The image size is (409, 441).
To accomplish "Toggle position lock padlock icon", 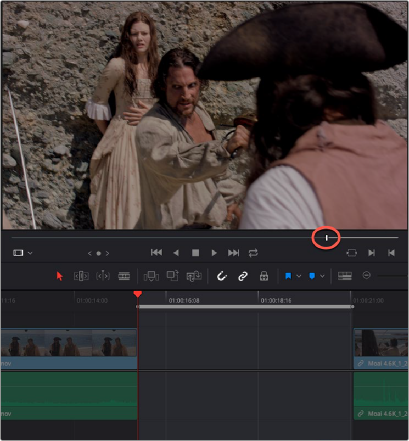I will click(x=264, y=276).
